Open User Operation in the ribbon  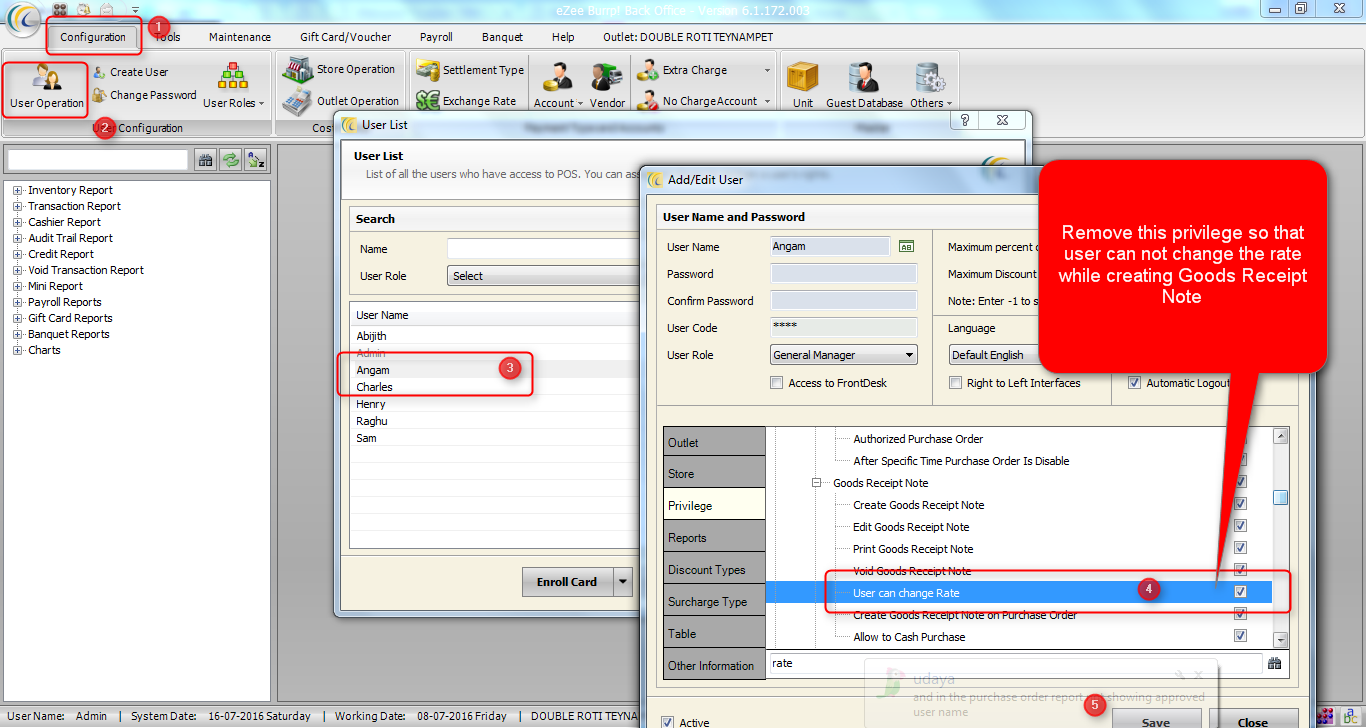[46, 88]
